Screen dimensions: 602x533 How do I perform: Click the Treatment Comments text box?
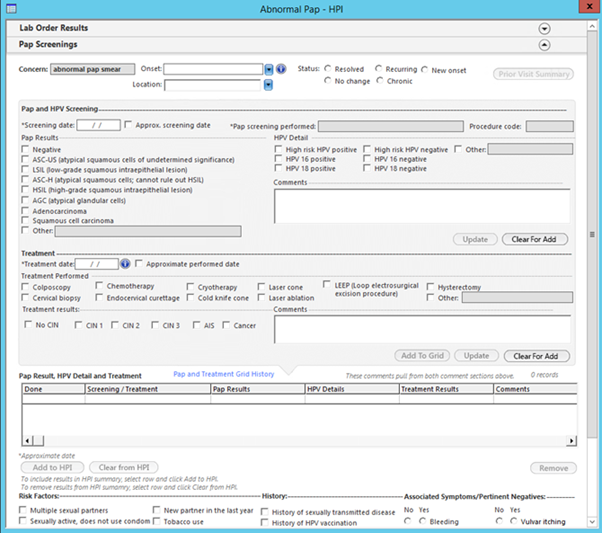(422, 329)
